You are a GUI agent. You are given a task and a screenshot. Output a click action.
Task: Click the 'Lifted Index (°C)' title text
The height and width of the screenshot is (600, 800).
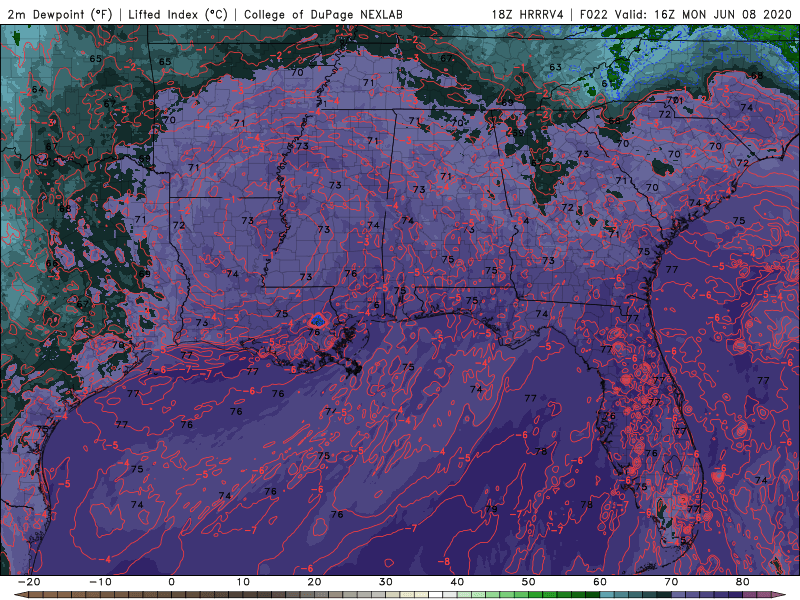(x=178, y=15)
